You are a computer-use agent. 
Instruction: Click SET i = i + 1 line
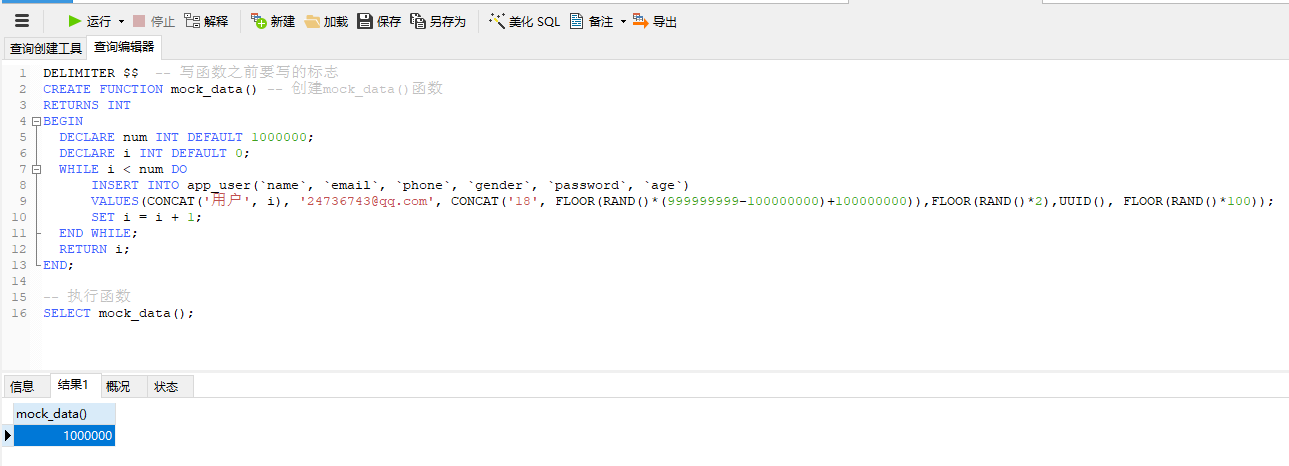click(x=147, y=217)
